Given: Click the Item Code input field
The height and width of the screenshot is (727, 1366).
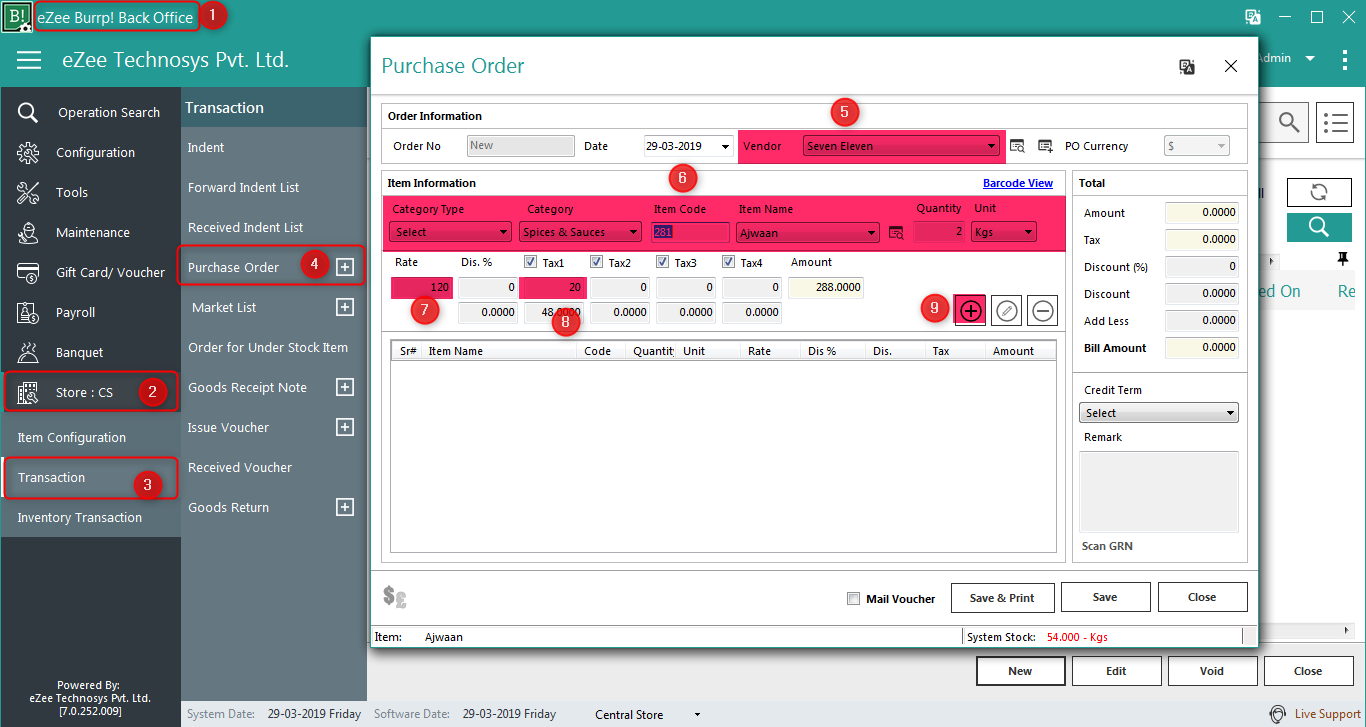Looking at the screenshot, I should coord(691,232).
